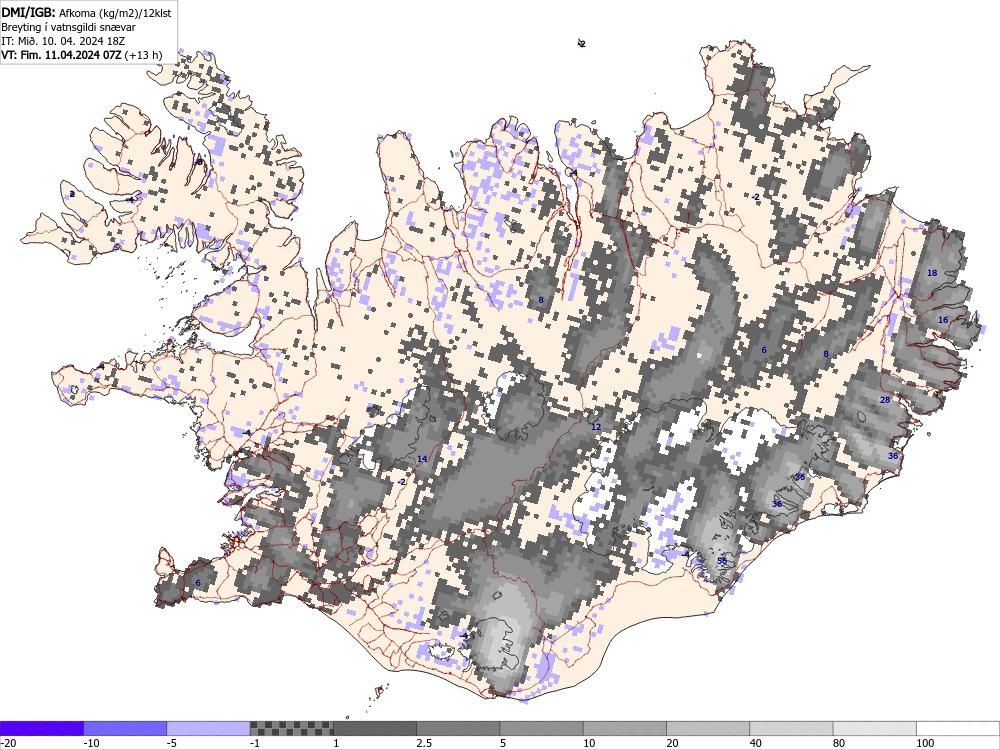Image resolution: width=1000 pixels, height=750 pixels.
Task: Choose the 10 to 20 legend swatch
Action: pos(625,728)
